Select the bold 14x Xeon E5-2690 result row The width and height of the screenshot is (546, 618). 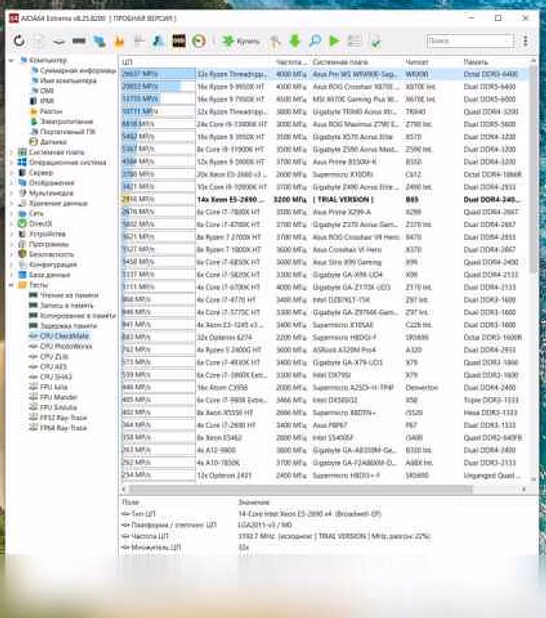[323, 199]
